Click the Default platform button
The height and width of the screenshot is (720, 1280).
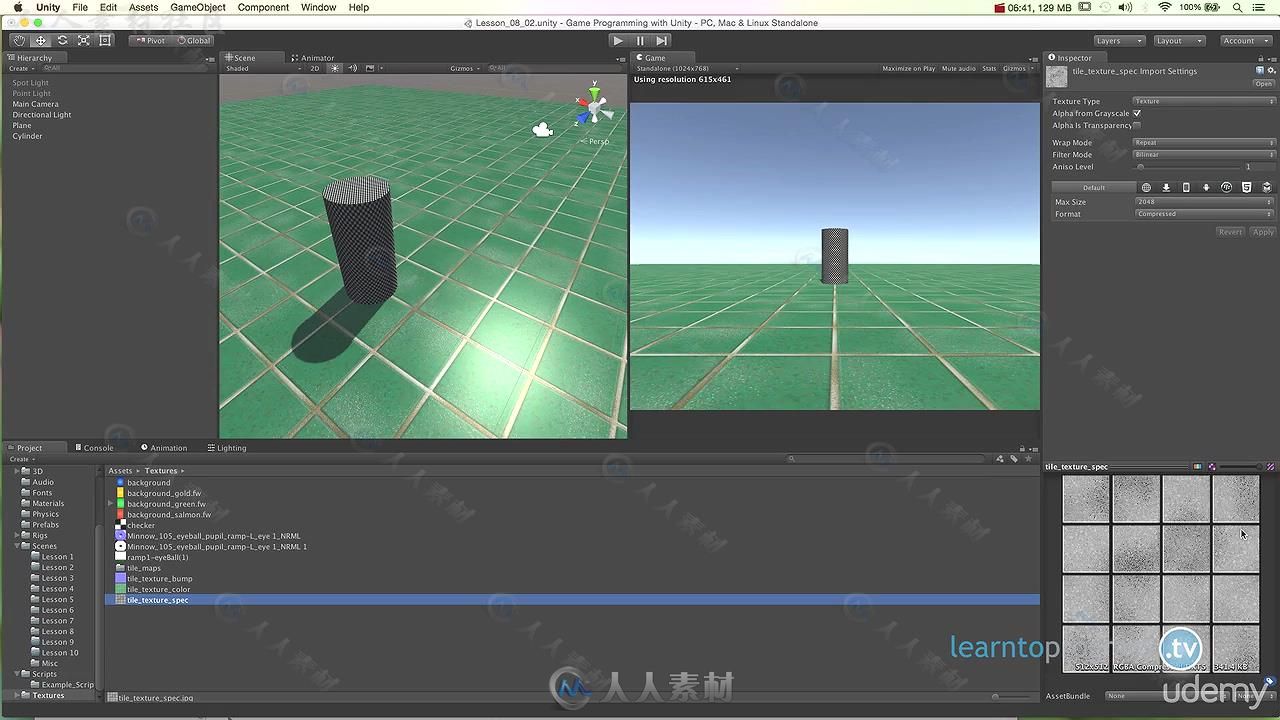point(1094,187)
